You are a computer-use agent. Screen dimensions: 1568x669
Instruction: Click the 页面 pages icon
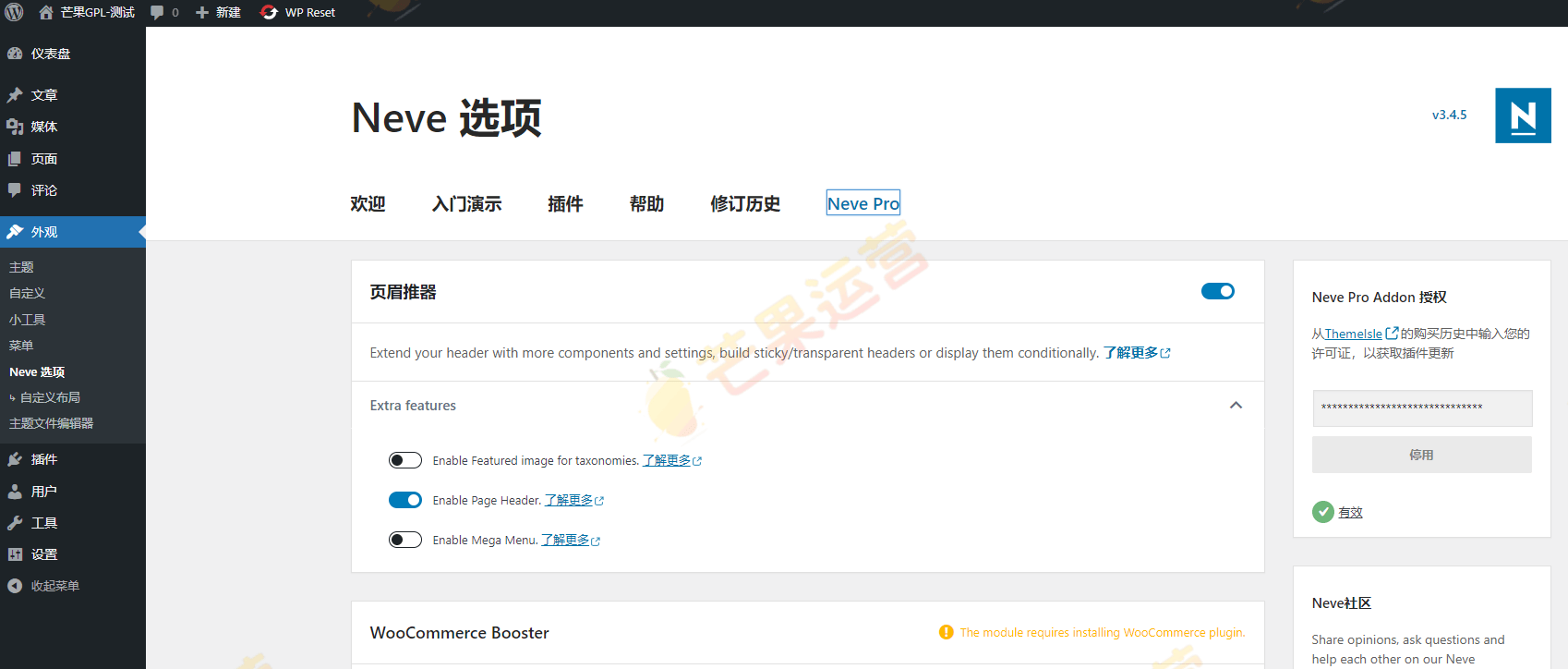pos(15,159)
